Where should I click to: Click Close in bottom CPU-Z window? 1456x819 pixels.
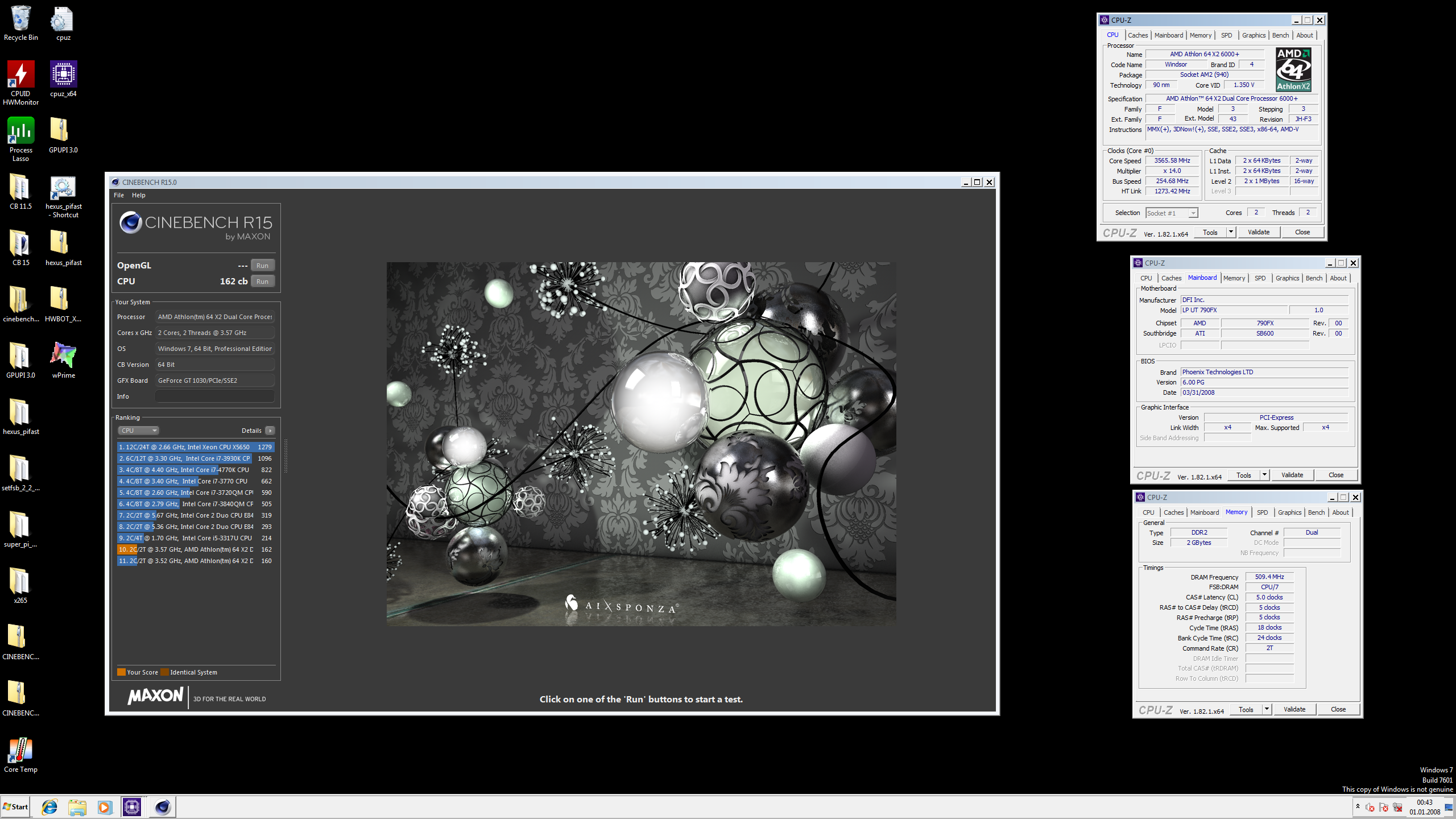[1338, 709]
